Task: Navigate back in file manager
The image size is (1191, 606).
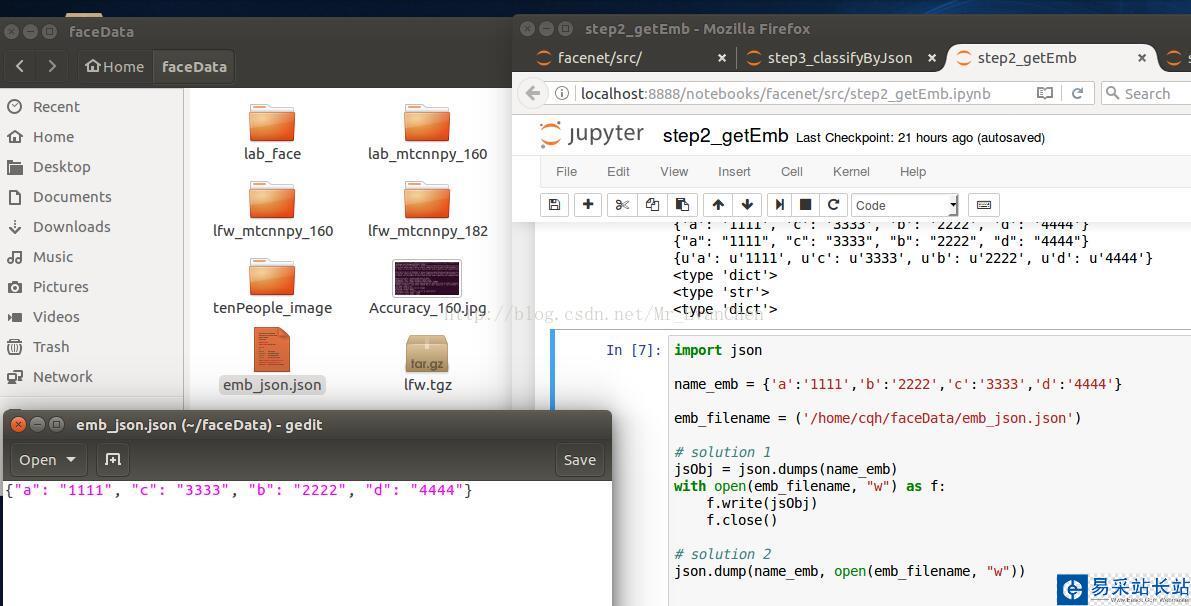Action: point(20,66)
